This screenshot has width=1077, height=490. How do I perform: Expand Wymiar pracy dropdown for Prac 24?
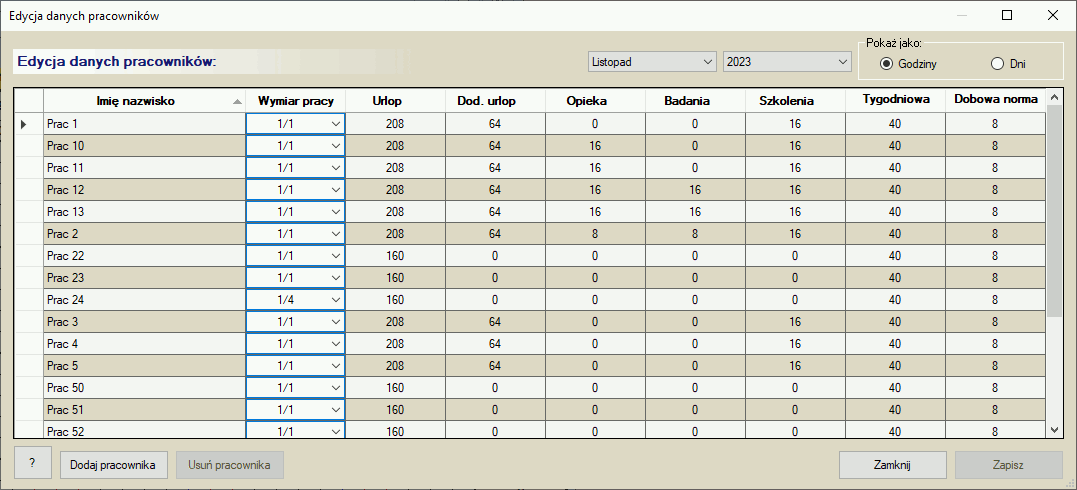point(336,300)
